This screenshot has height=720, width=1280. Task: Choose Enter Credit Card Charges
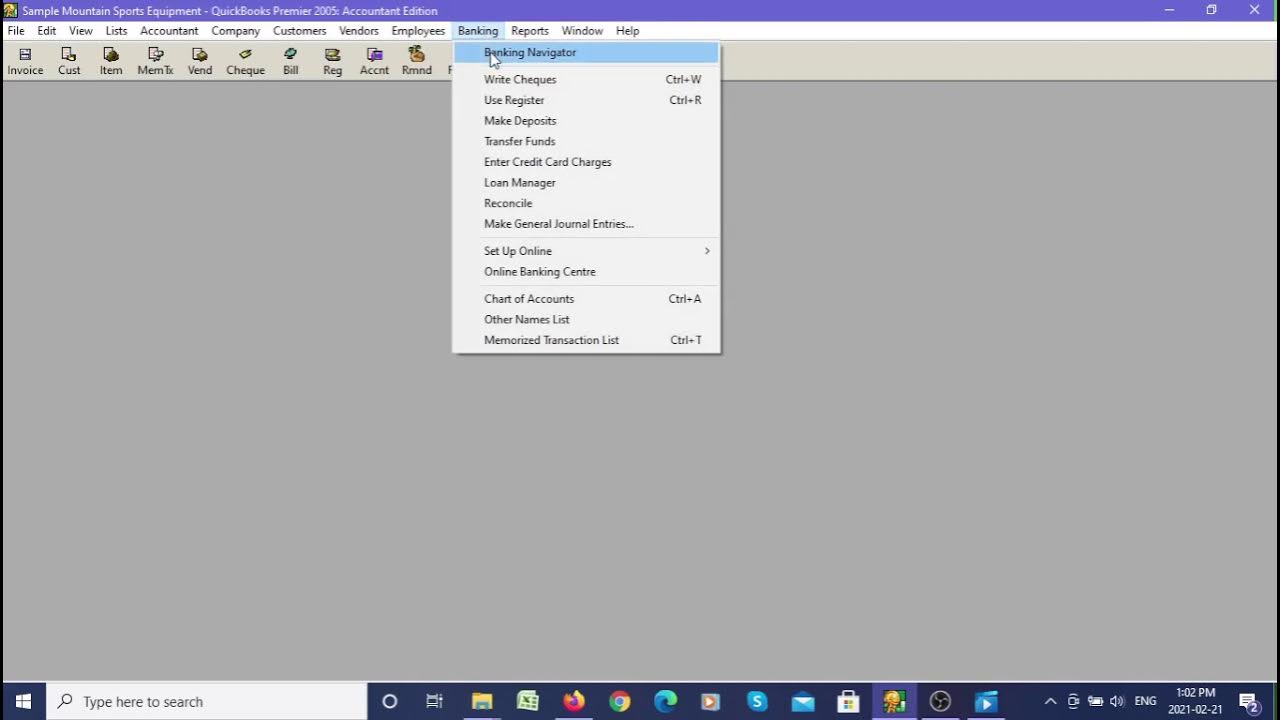(586, 162)
